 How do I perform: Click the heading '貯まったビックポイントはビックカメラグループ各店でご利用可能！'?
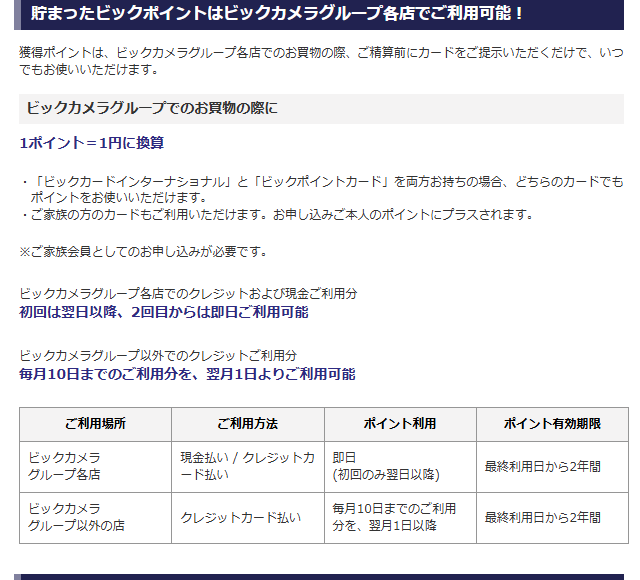[277, 13]
